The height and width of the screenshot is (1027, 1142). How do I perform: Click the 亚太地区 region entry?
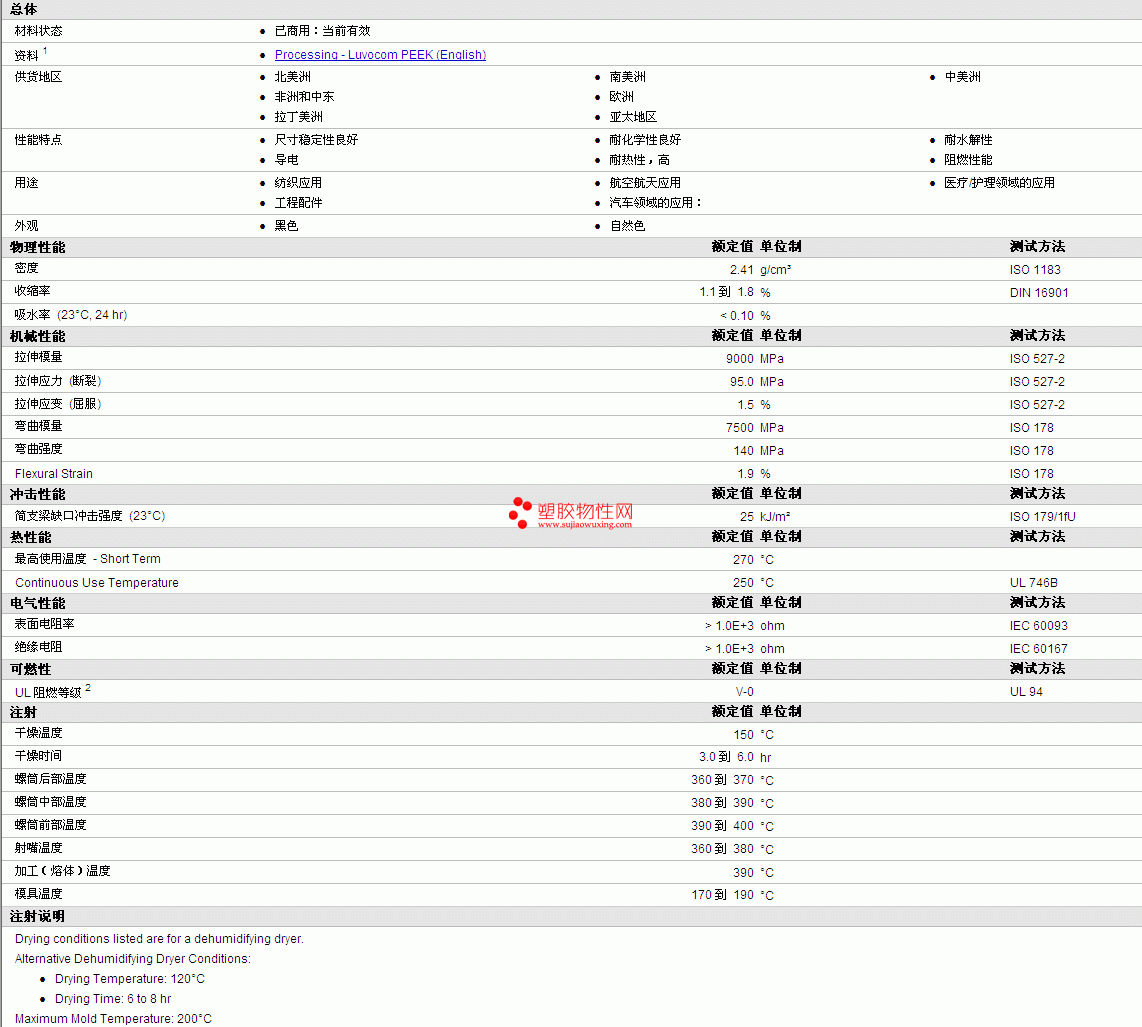[x=634, y=117]
